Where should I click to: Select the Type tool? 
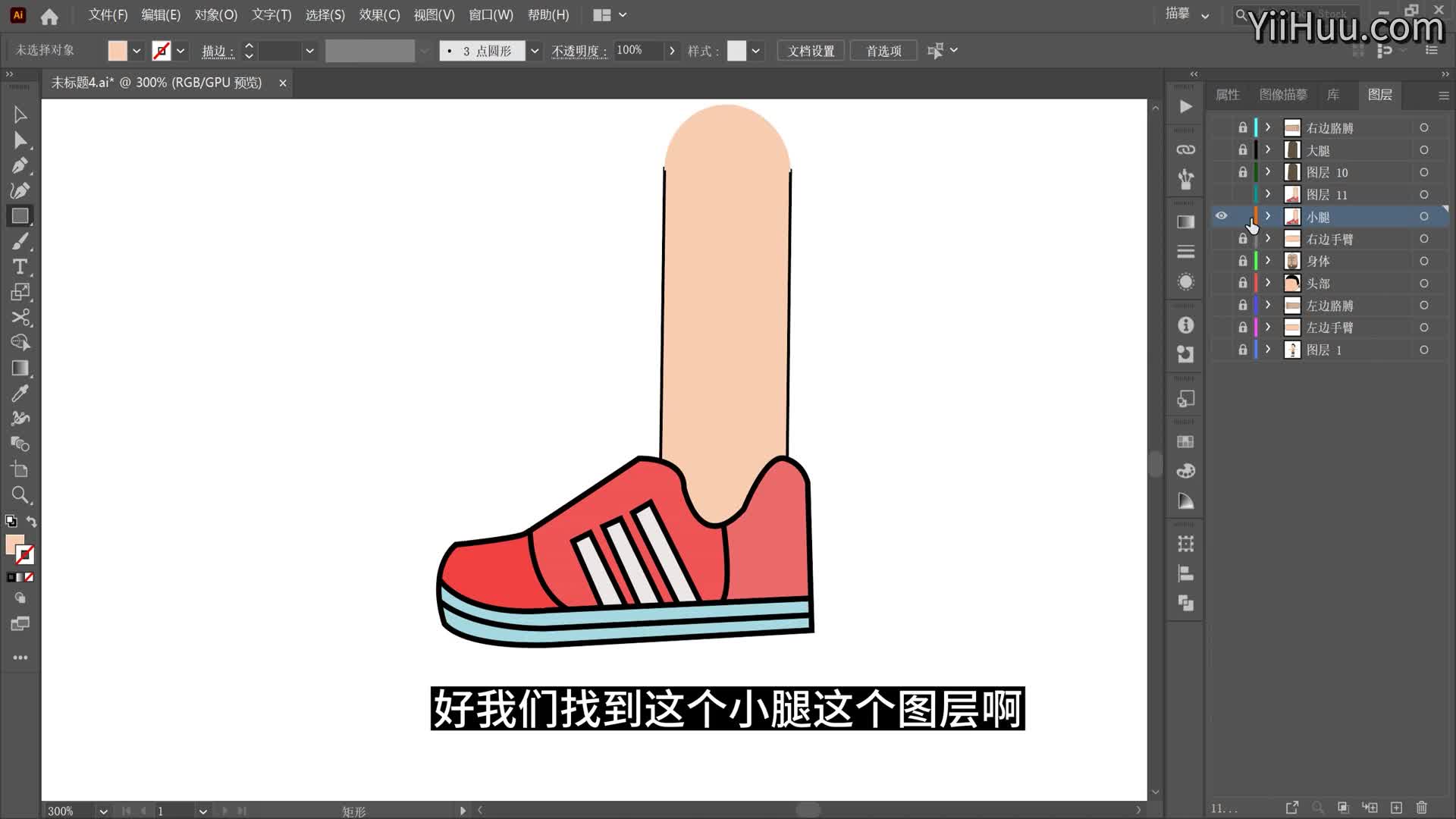coord(20,267)
